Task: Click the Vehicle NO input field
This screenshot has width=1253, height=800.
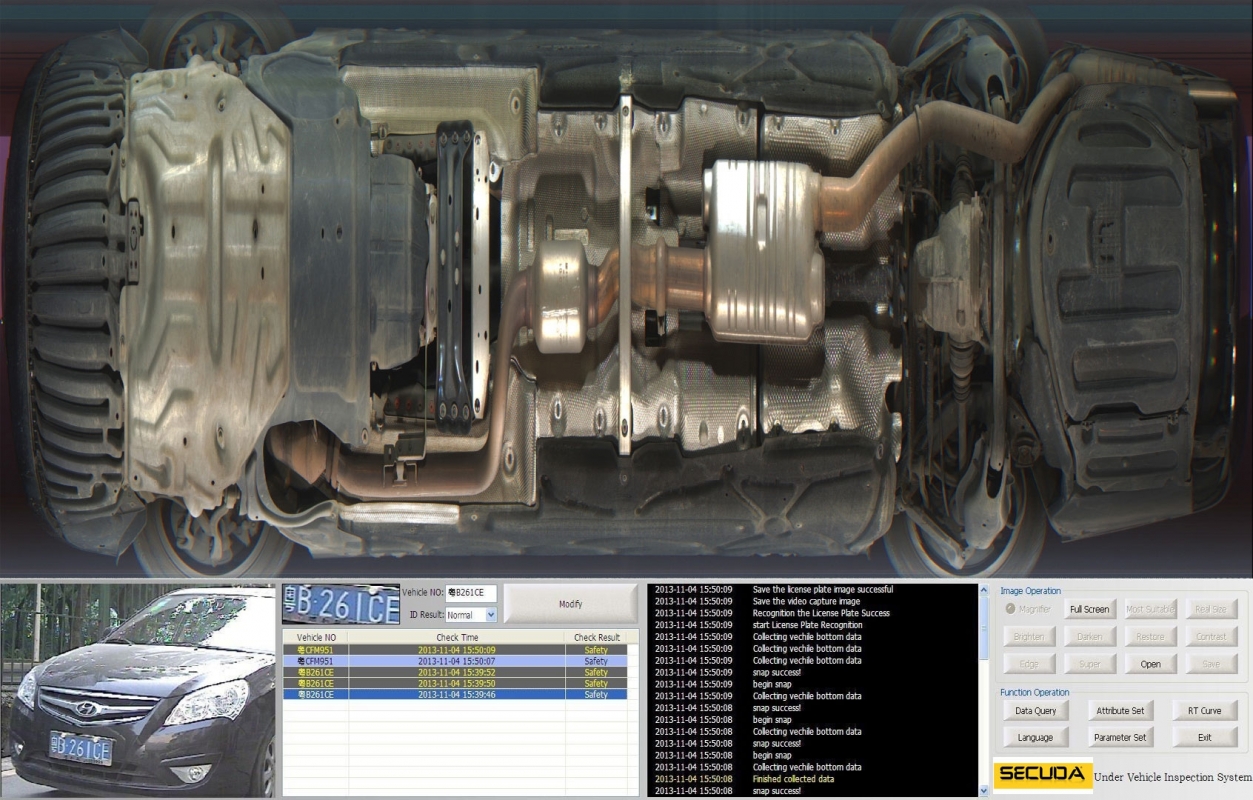Action: (x=471, y=593)
